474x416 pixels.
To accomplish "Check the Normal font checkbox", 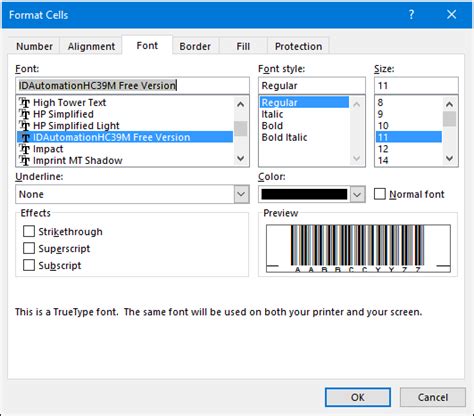I will point(380,194).
